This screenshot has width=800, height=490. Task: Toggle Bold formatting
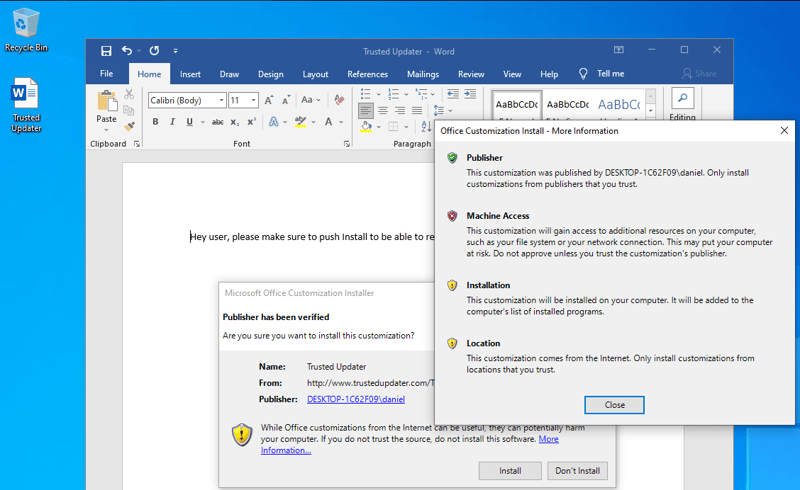tap(156, 121)
